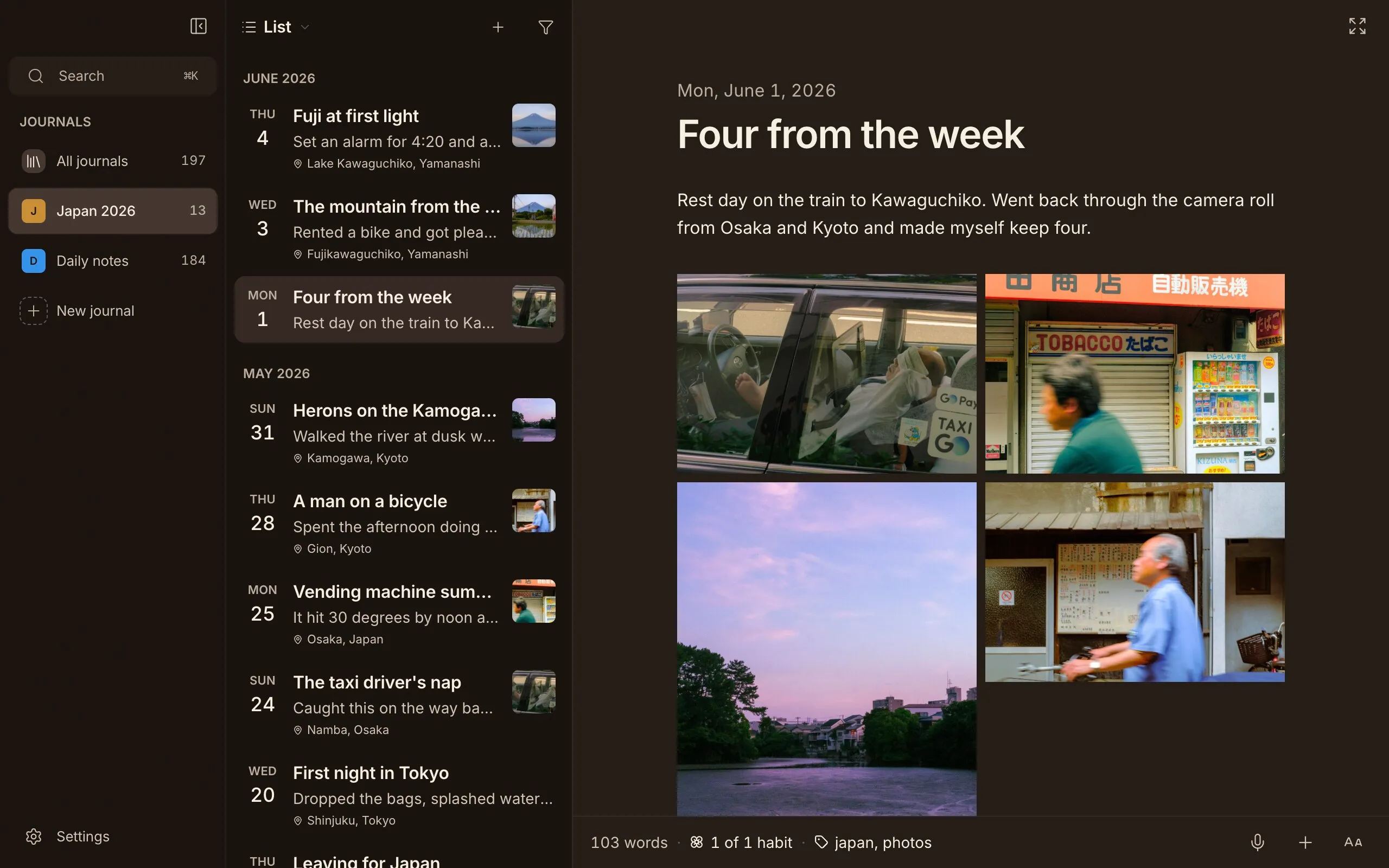Screen dimensions: 1389x868
Task: Click the japan, photos tags label
Action: (883, 842)
